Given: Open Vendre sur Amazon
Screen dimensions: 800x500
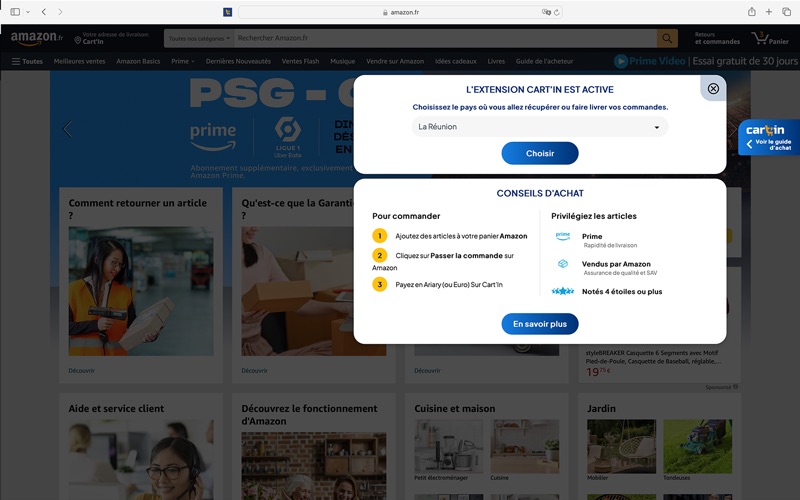Looking at the screenshot, I should coord(395,61).
